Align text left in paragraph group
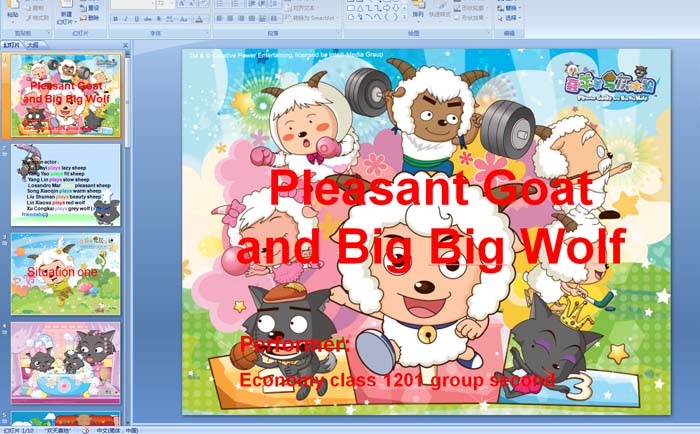 219,18
